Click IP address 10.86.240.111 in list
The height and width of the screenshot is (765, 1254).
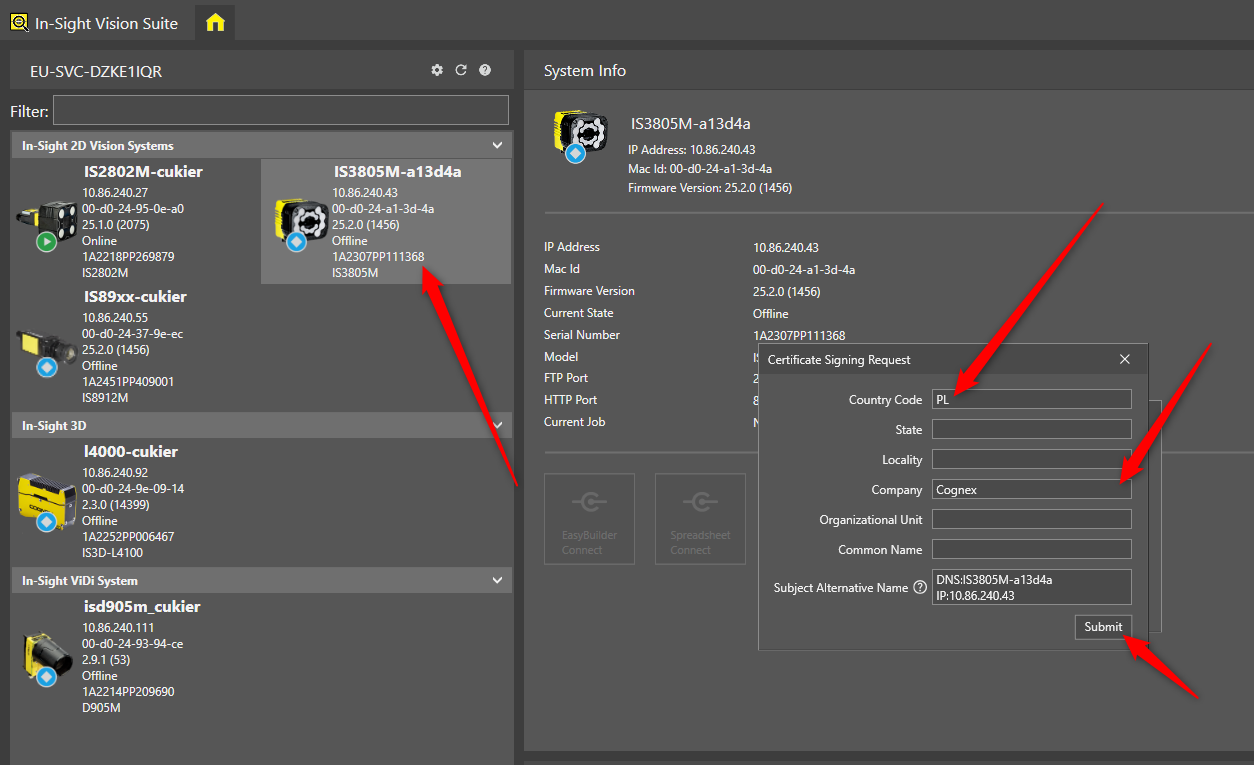118,628
